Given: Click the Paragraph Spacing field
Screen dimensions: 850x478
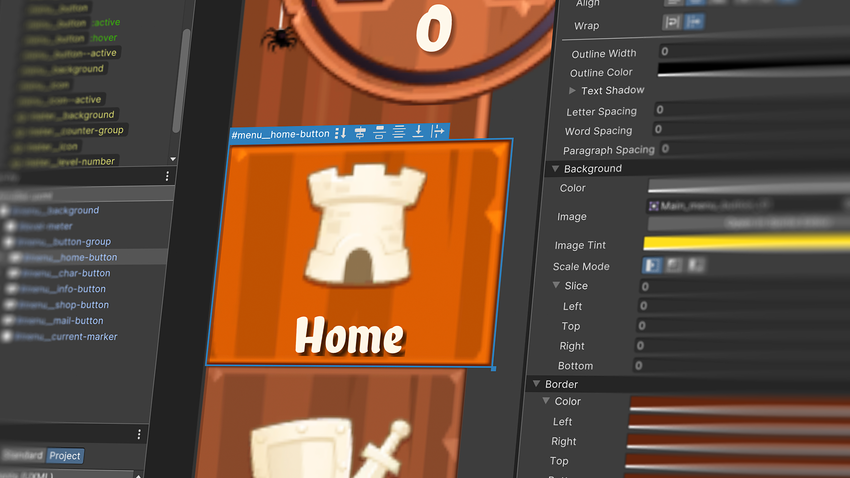Looking at the screenshot, I should coord(755,147).
